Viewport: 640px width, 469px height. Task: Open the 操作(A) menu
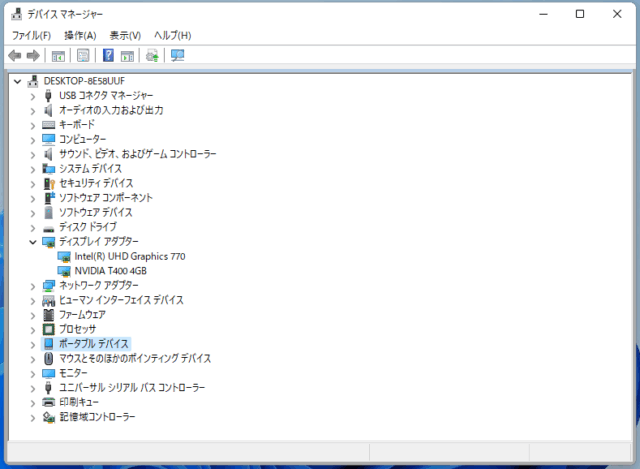[x=80, y=36]
